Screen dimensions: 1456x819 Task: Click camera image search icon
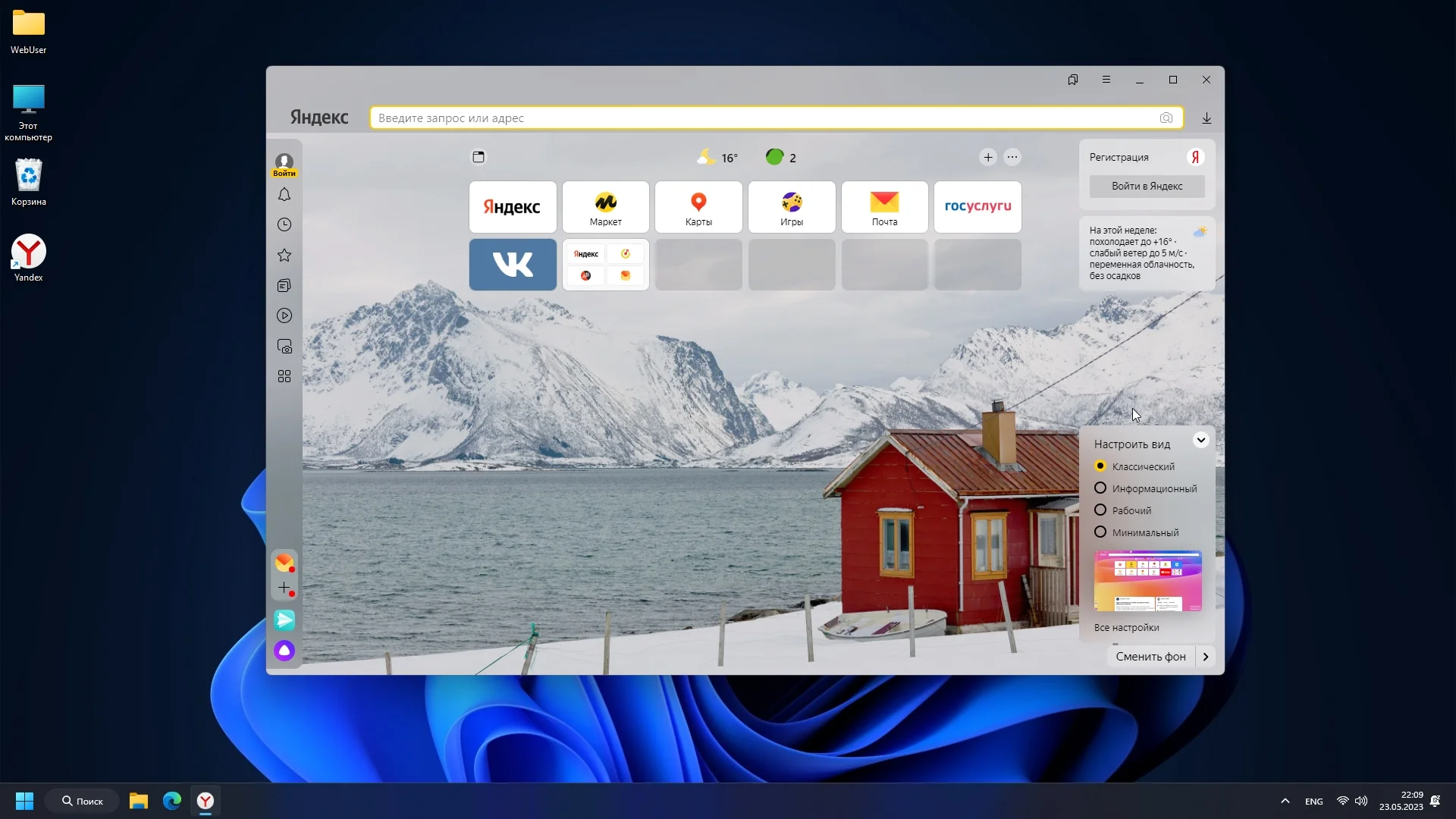(x=1166, y=118)
